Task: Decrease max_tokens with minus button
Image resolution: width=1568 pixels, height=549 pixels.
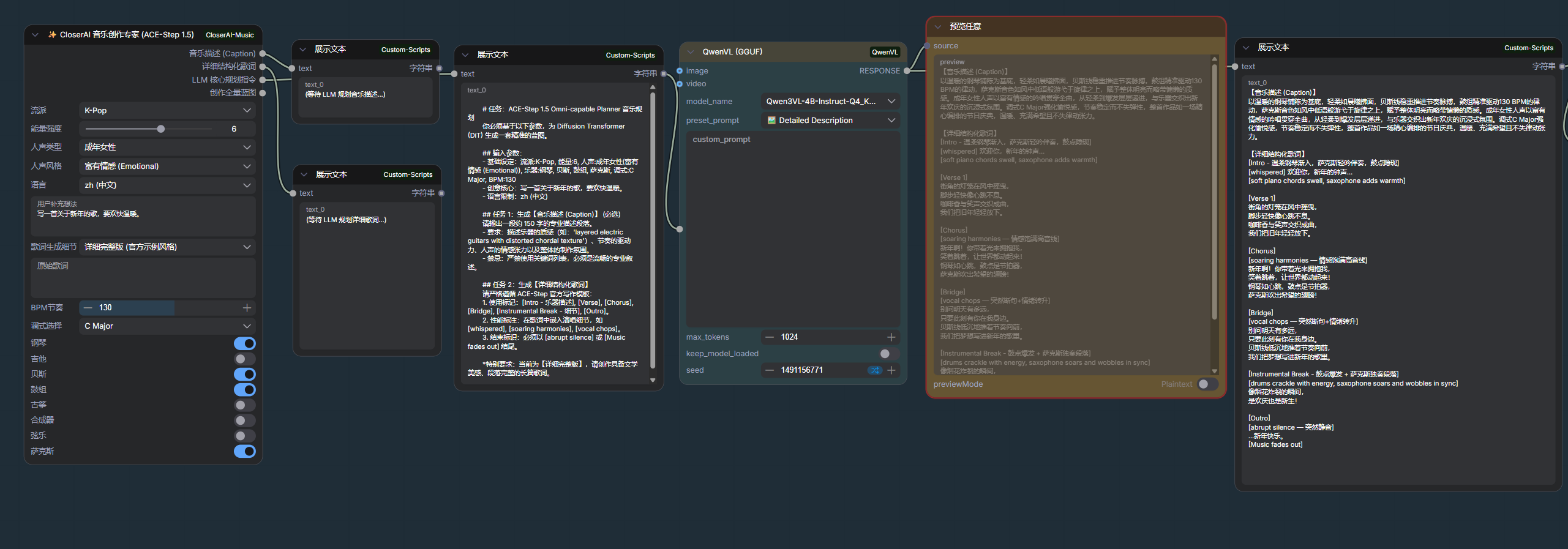Action: pos(770,337)
